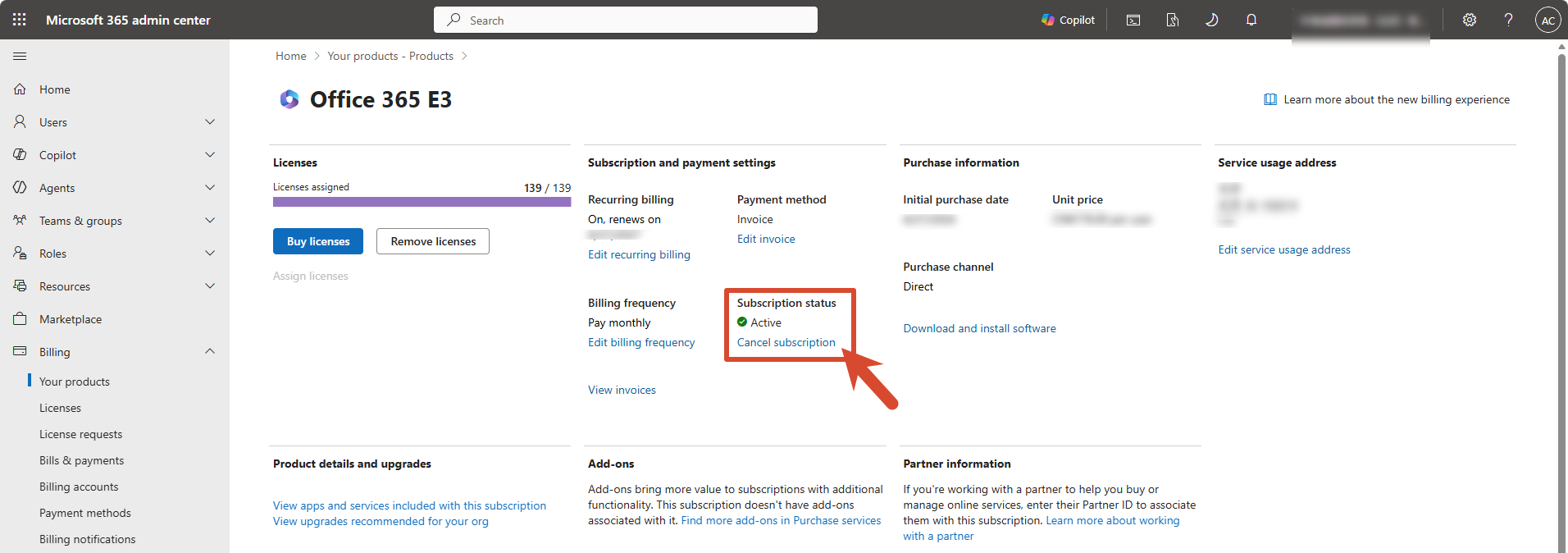Open Cloud Shell terminal icon in header

click(x=1133, y=20)
